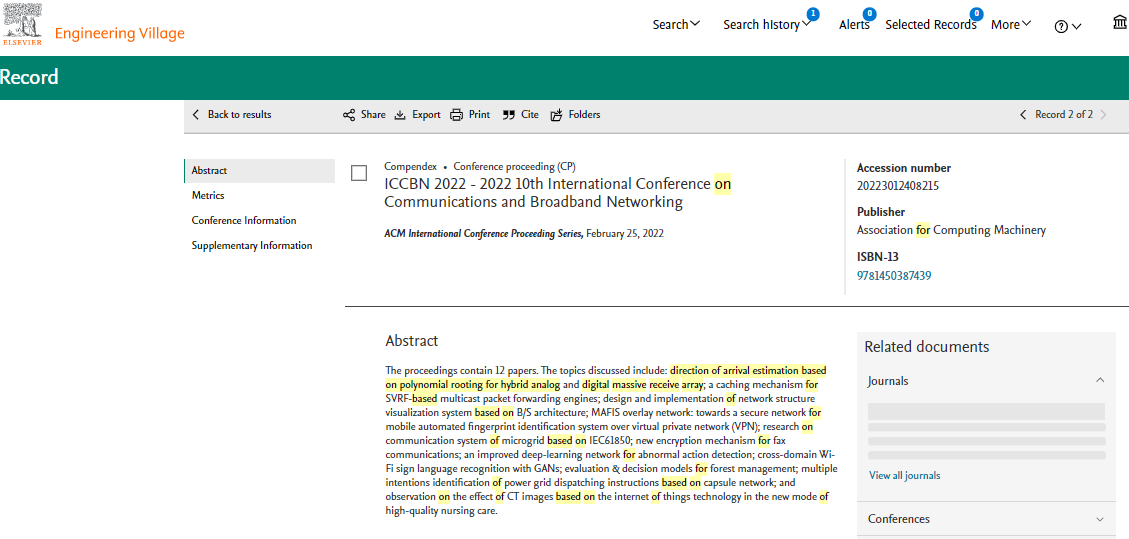Open the Search dropdown menu

tap(676, 24)
